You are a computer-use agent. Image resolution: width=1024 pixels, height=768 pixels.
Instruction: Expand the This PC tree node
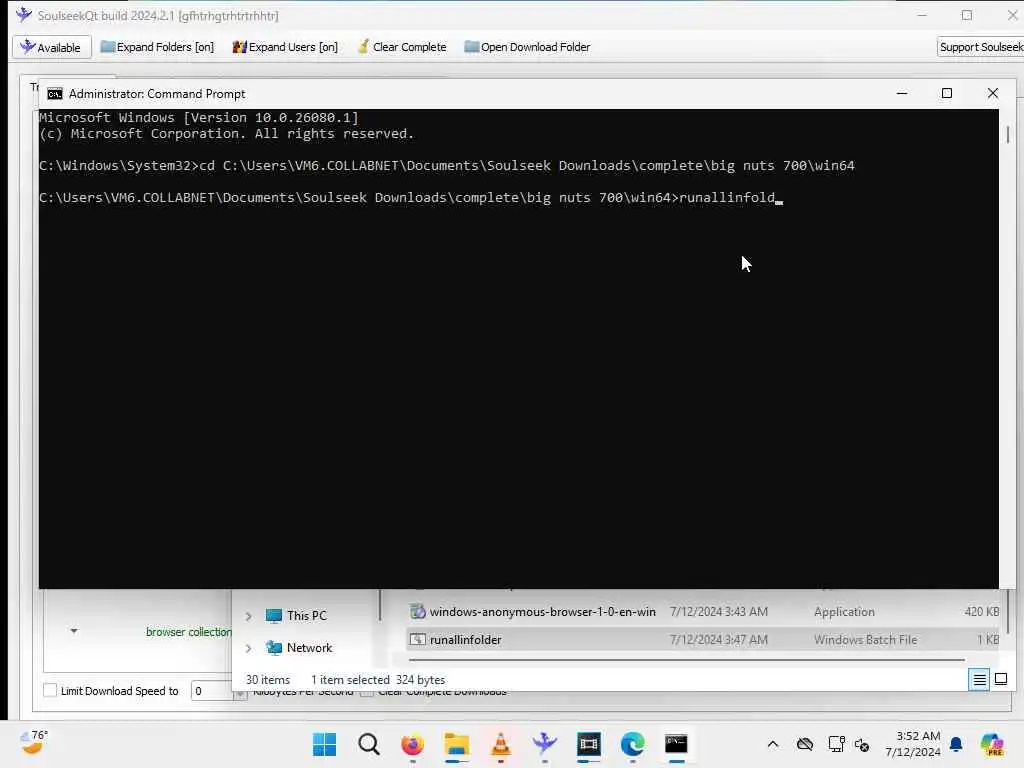point(249,616)
